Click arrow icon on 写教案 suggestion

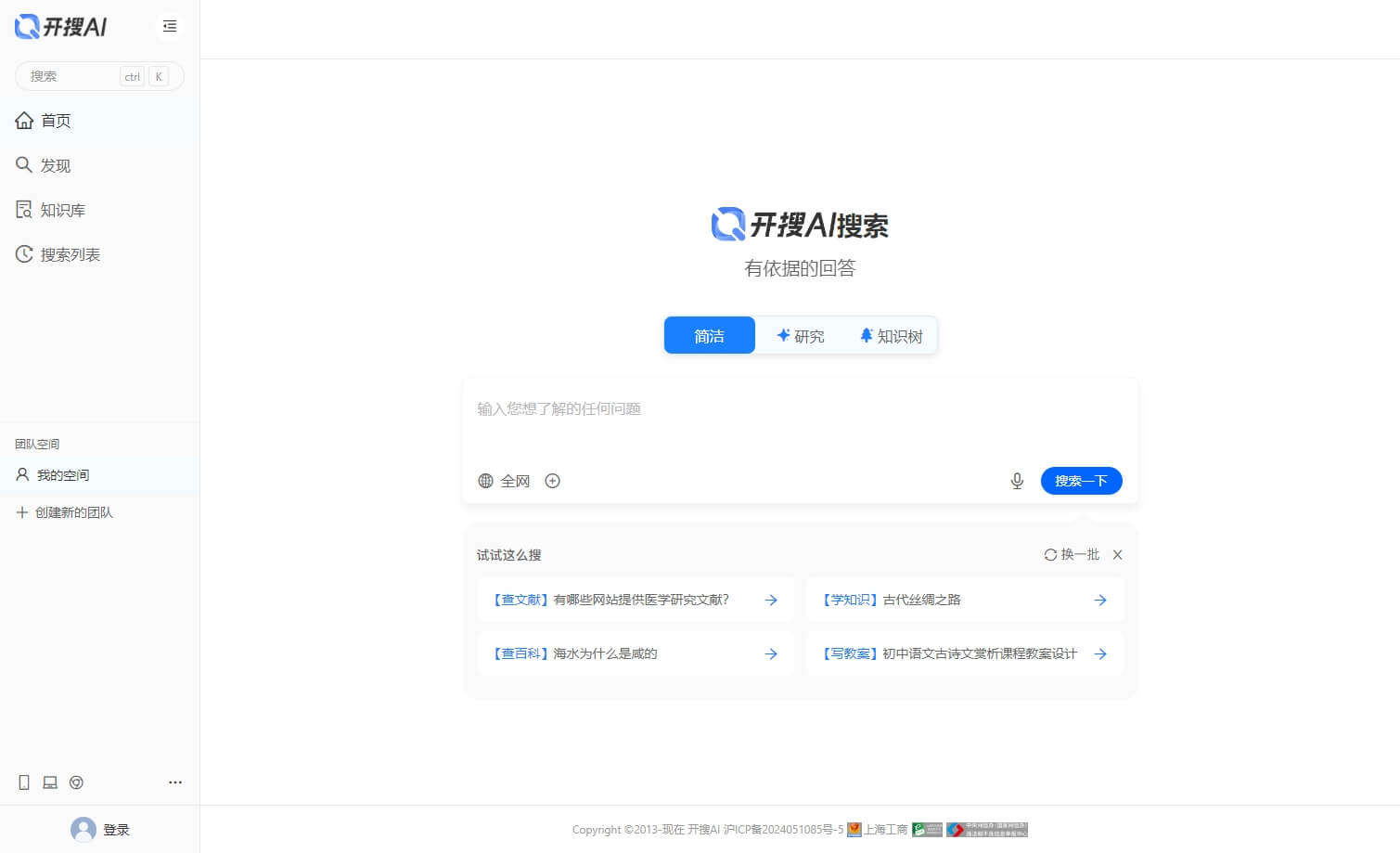tap(1100, 654)
